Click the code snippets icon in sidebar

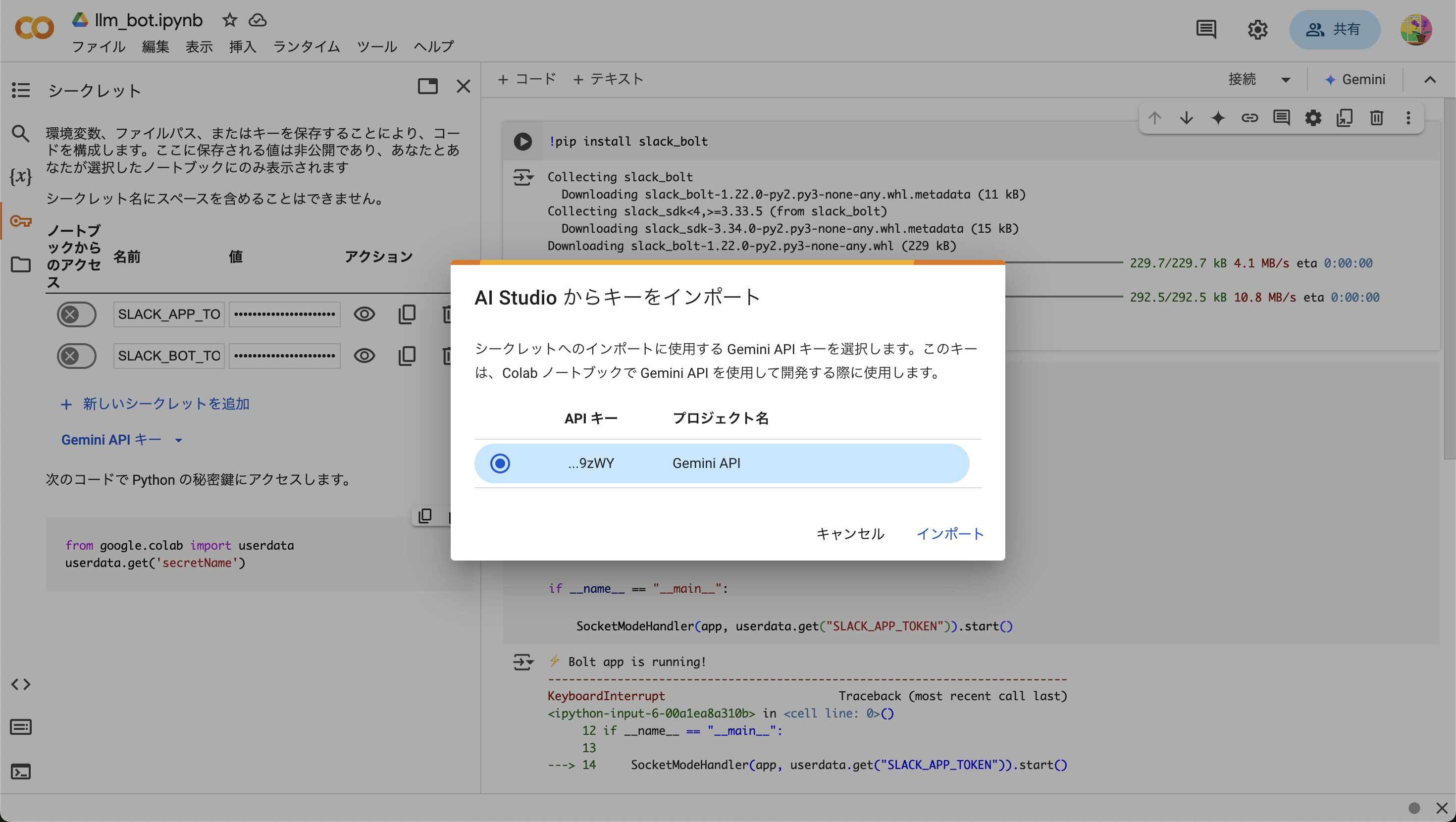(x=21, y=685)
